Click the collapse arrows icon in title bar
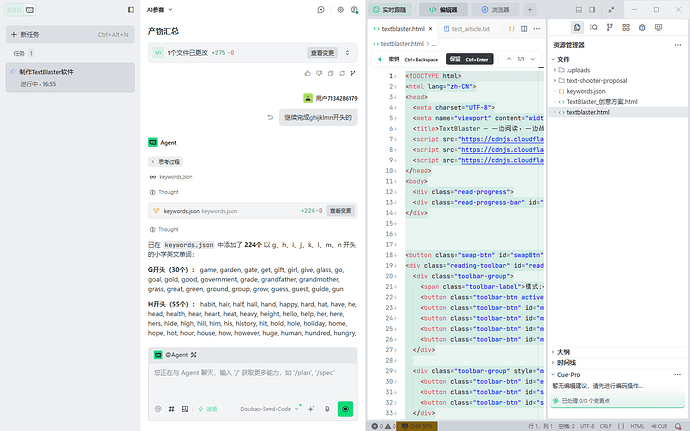Image resolution: width=690 pixels, height=431 pixels. click(611, 10)
